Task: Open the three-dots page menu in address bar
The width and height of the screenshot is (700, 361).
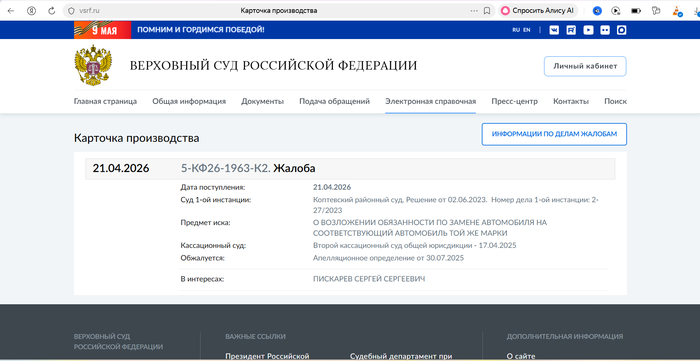Action: (474, 11)
